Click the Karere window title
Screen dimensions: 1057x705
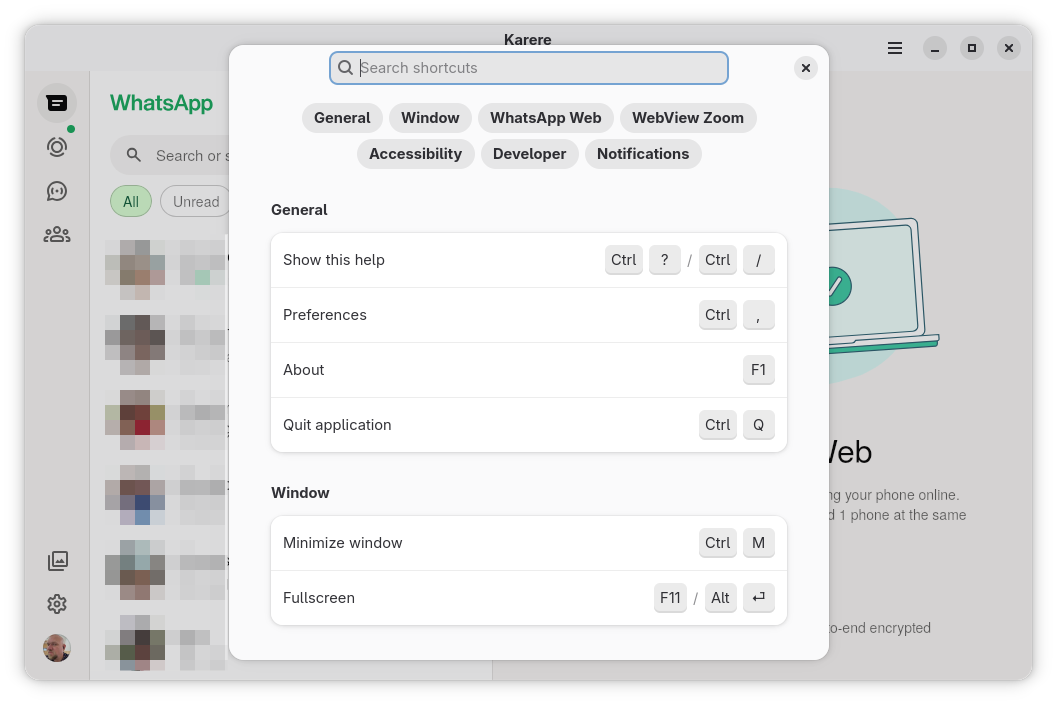click(x=527, y=39)
